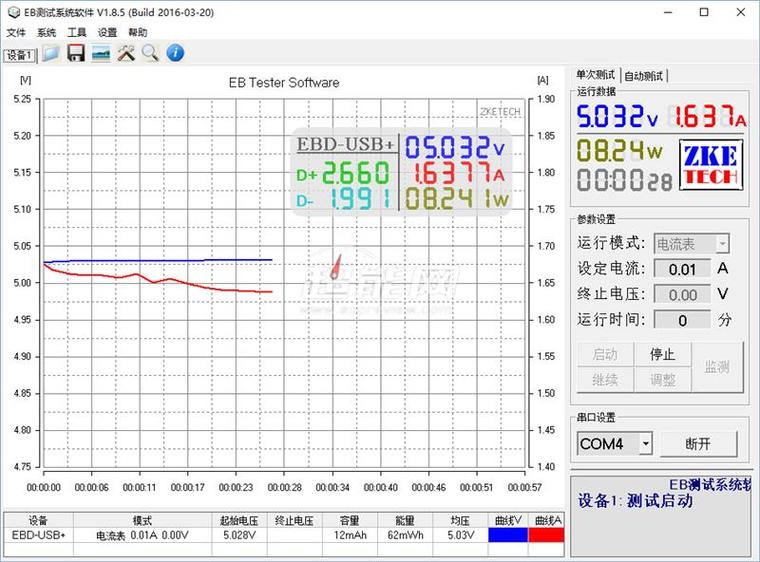Click the 终止电压 input field

[x=682, y=294]
